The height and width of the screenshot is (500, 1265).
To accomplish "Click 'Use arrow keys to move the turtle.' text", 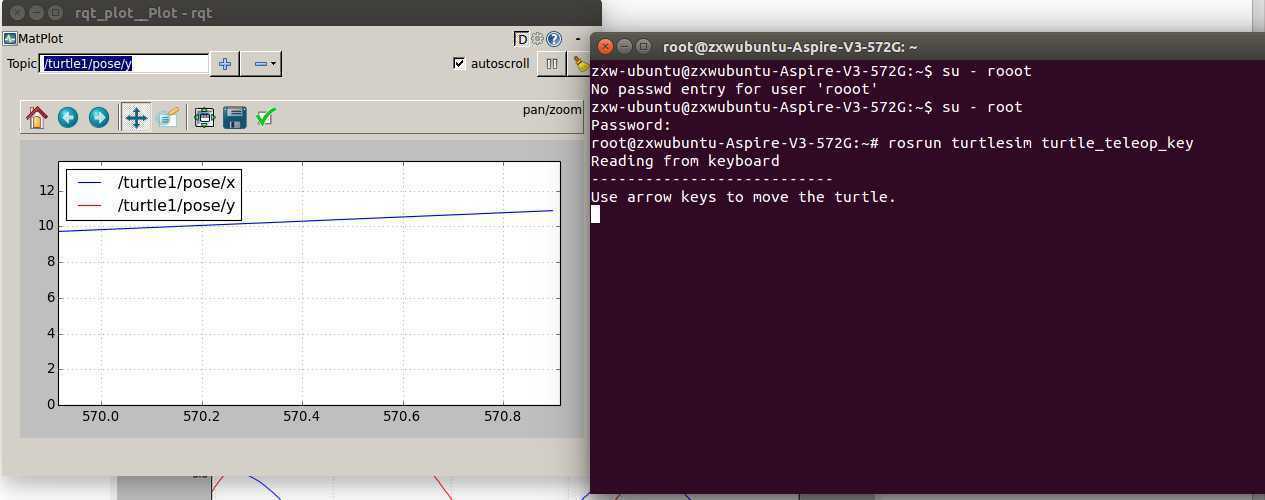I will [x=743, y=197].
